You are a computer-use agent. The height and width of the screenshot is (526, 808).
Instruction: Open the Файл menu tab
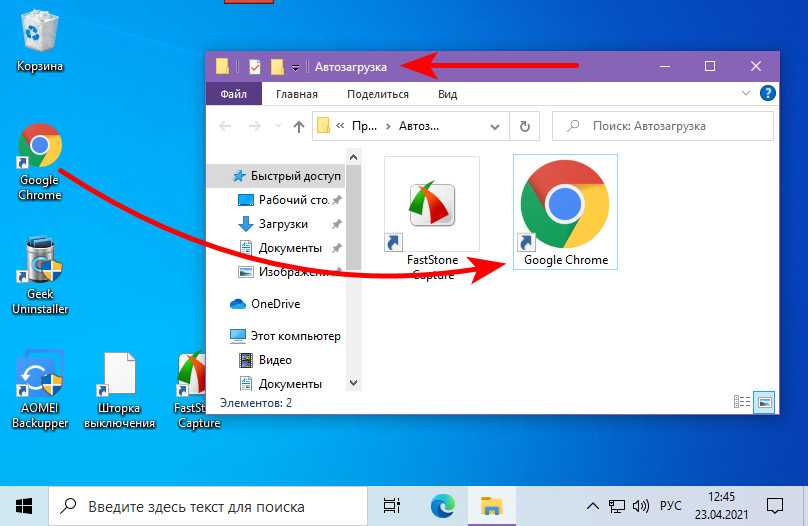[234, 94]
